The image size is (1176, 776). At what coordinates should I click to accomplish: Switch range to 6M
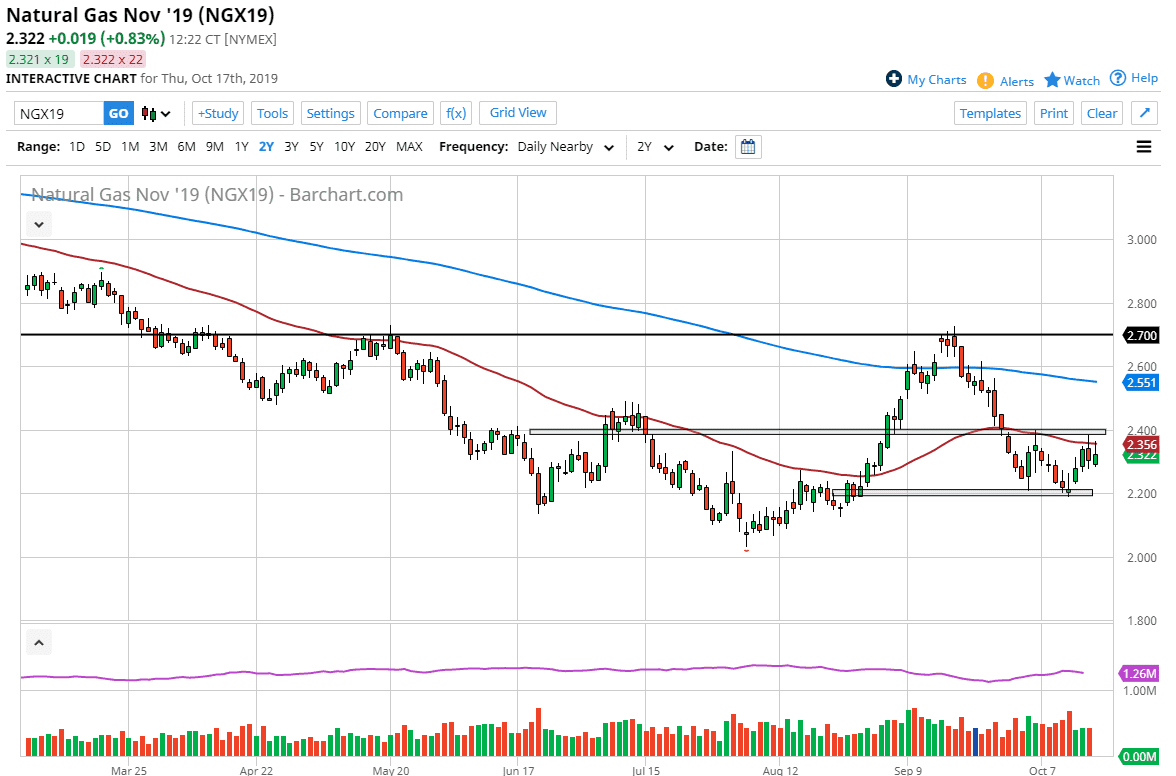pyautogui.click(x=186, y=147)
